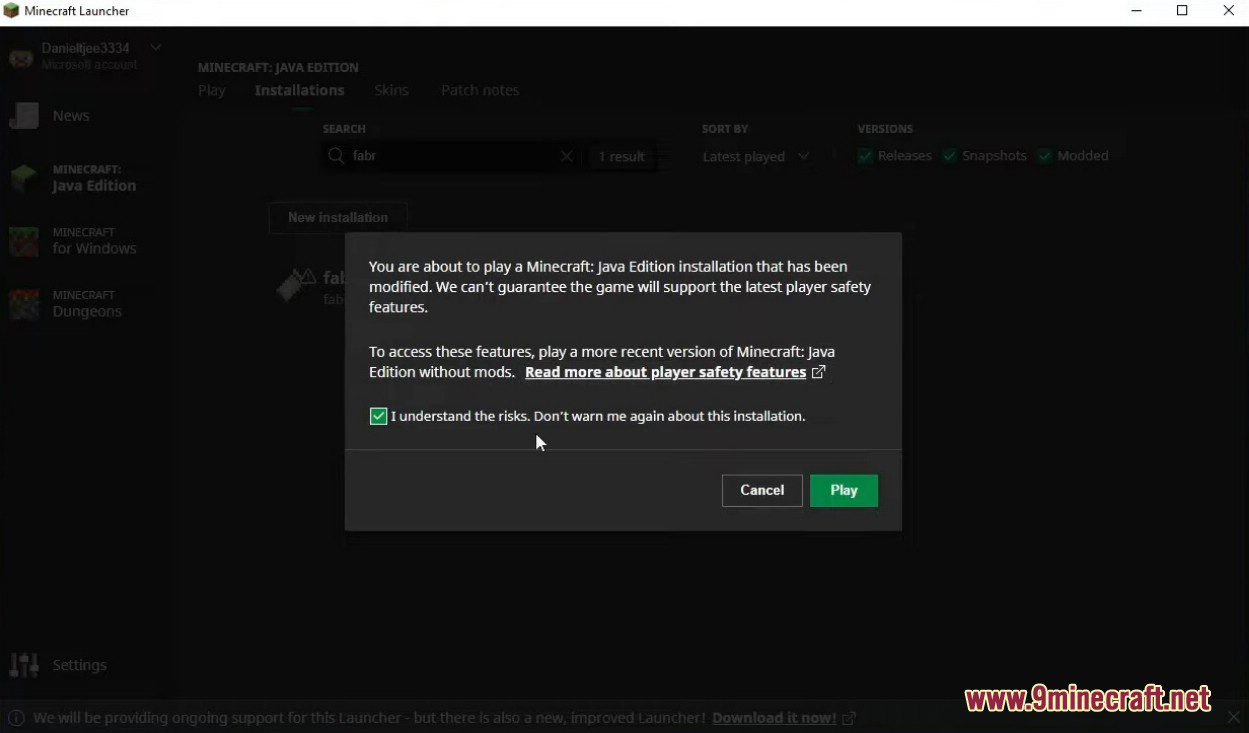1249x733 pixels.
Task: Toggle the Releases versions checkbox
Action: [x=865, y=156]
